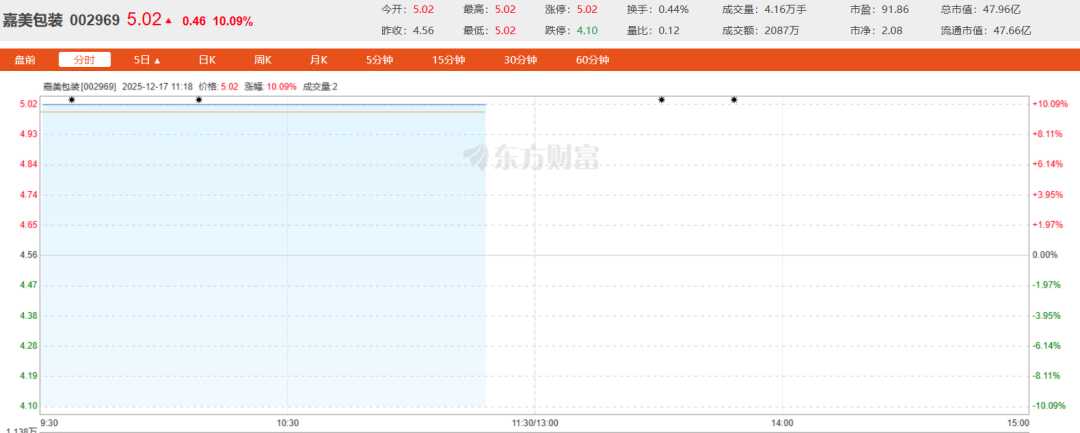The width and height of the screenshot is (1080, 433).
Task: Switch to the 盘前 tab
Action: click(25, 60)
